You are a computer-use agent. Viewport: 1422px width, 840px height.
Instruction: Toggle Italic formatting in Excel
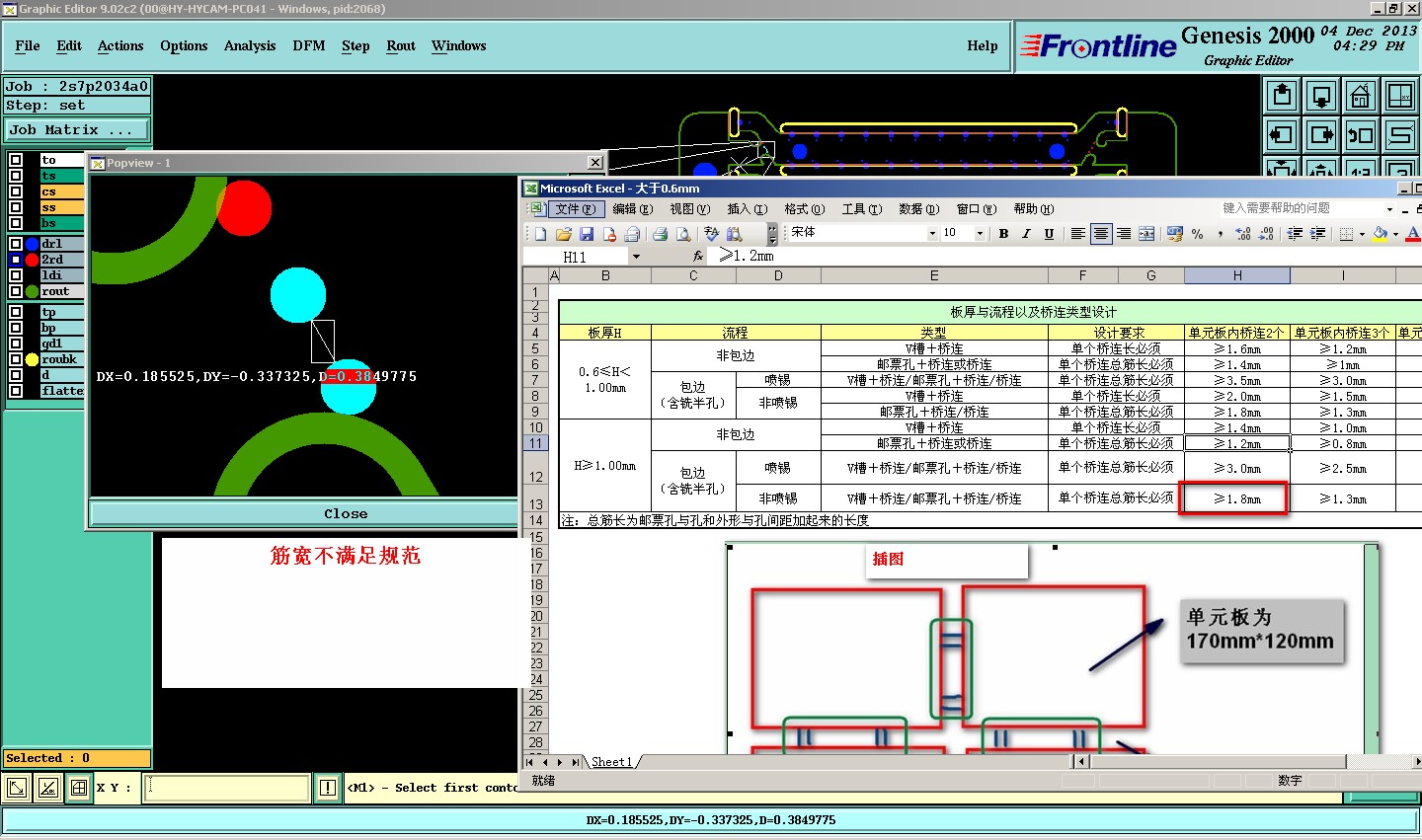[x=1026, y=234]
